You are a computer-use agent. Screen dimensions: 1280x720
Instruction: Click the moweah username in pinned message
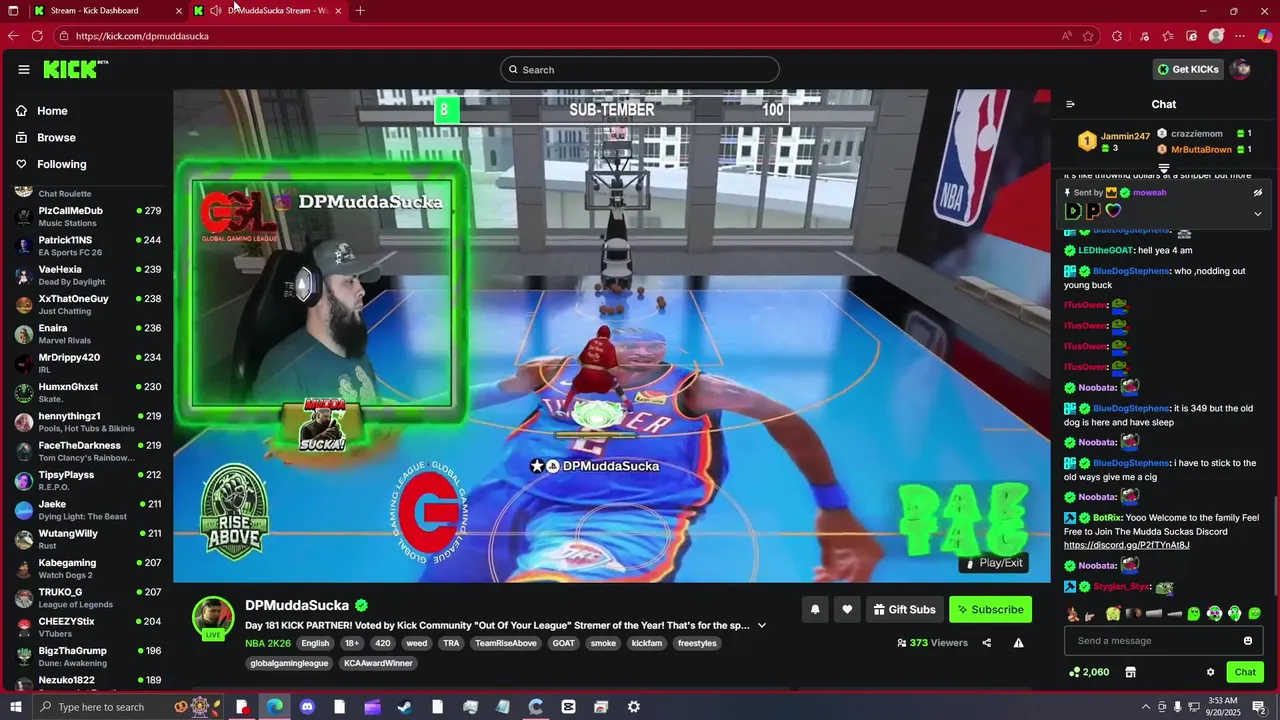click(x=1149, y=192)
